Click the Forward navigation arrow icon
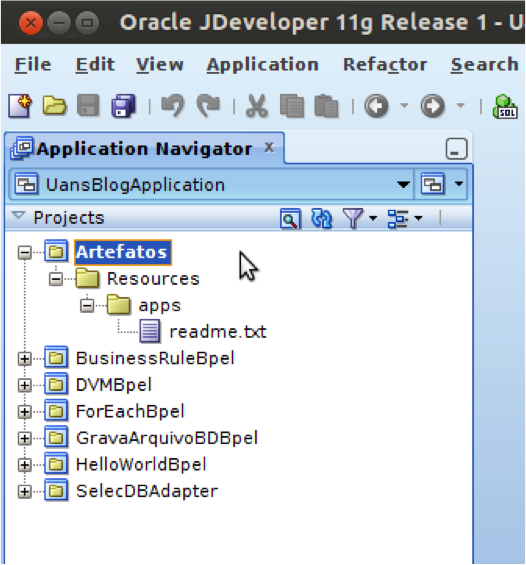This screenshot has width=526, height=565. [x=432, y=106]
